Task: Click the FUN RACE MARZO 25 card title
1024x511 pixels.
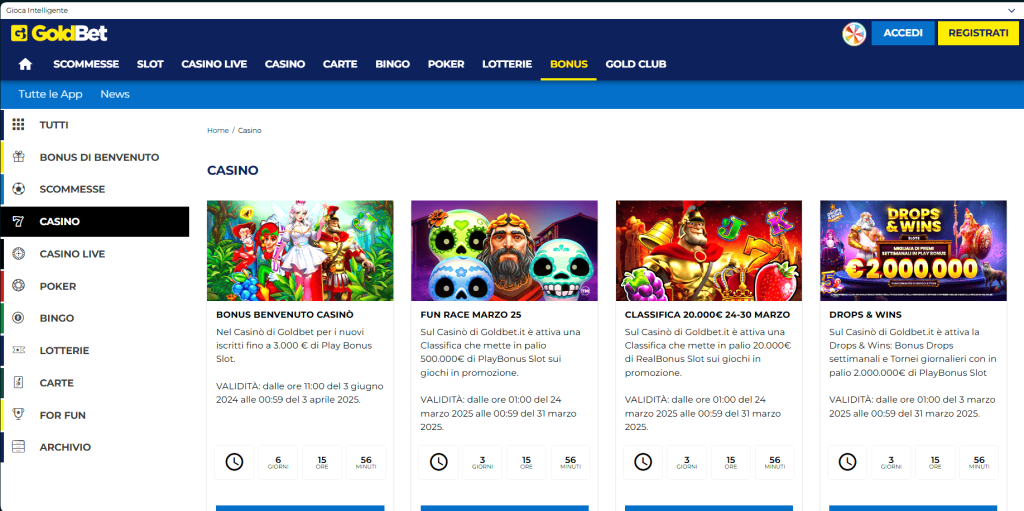Action: 470,314
